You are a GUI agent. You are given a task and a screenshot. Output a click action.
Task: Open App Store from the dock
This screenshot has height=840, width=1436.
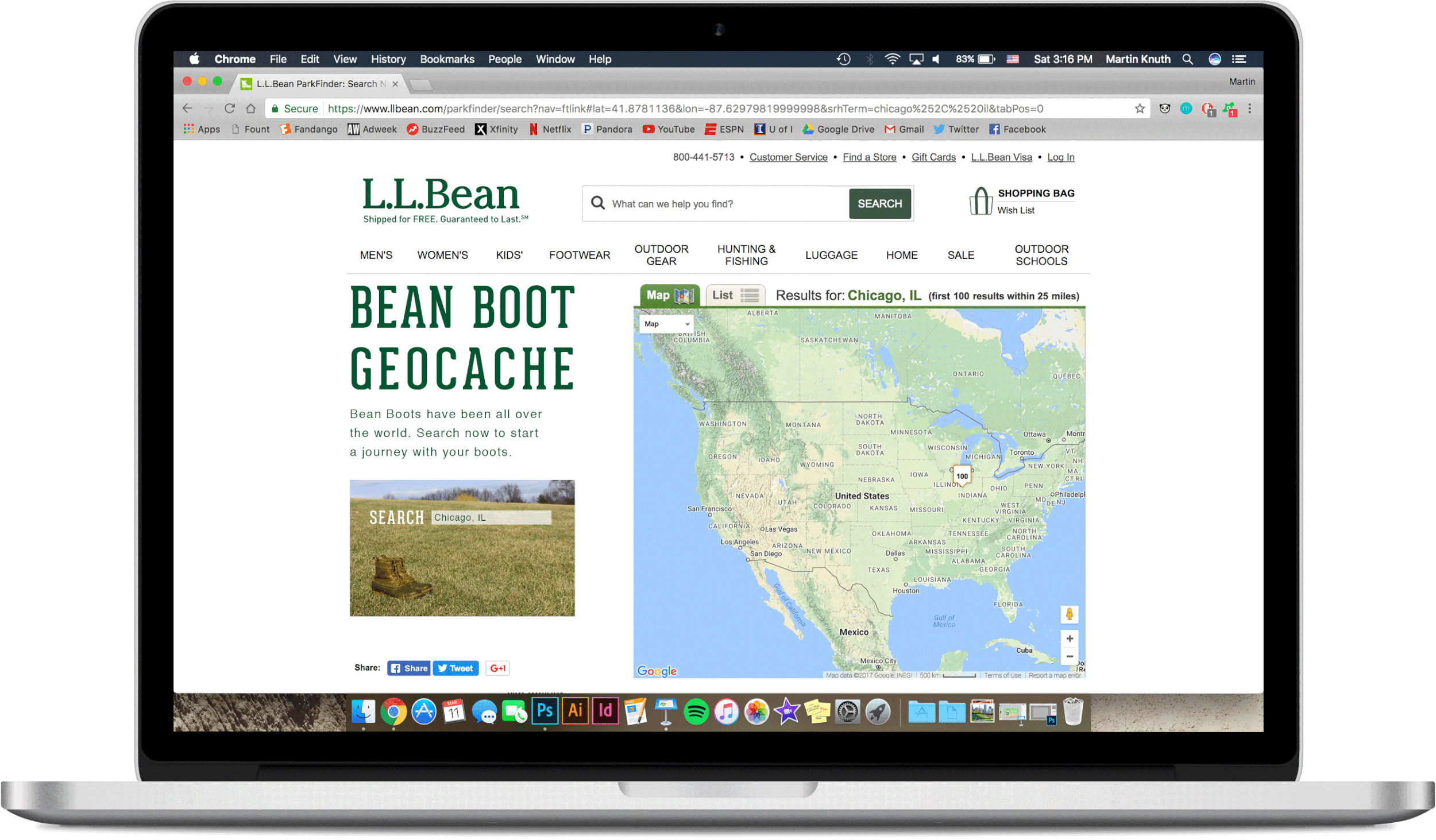(x=424, y=712)
